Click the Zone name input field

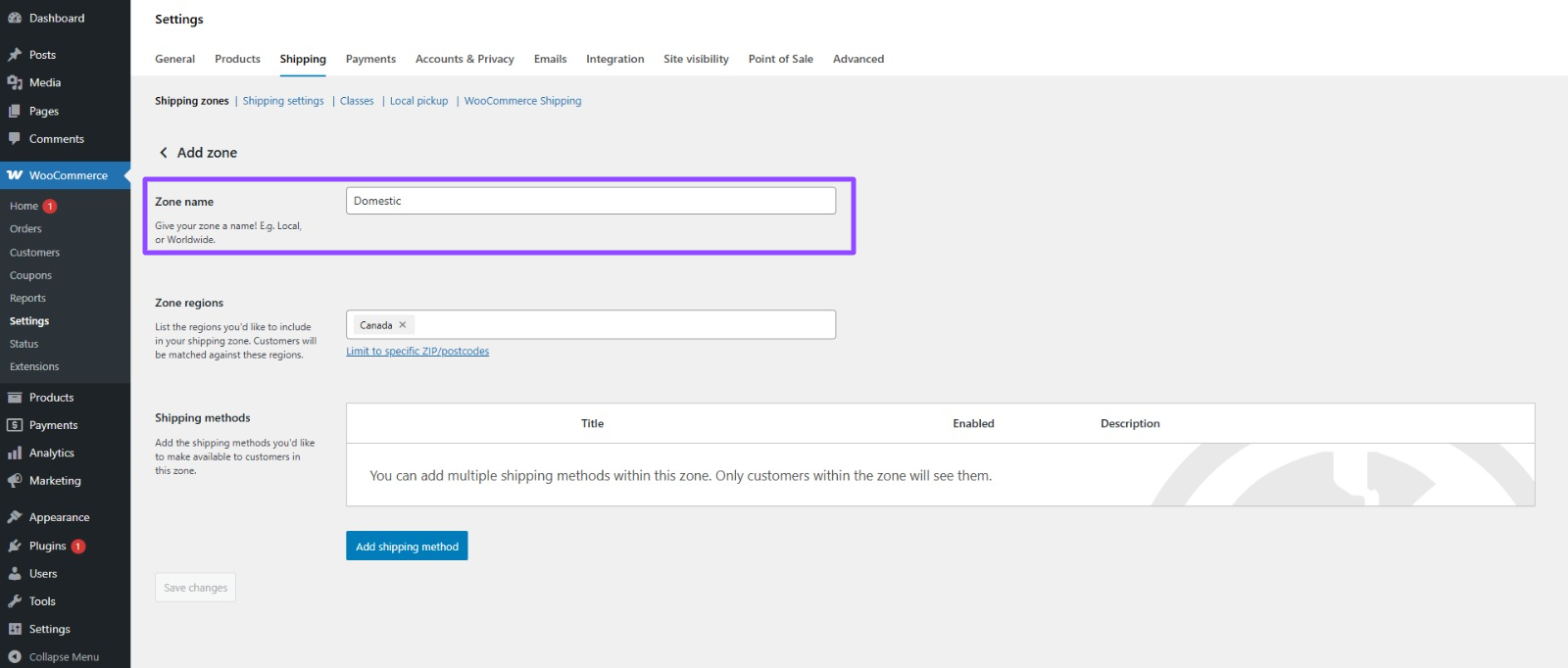(x=591, y=201)
